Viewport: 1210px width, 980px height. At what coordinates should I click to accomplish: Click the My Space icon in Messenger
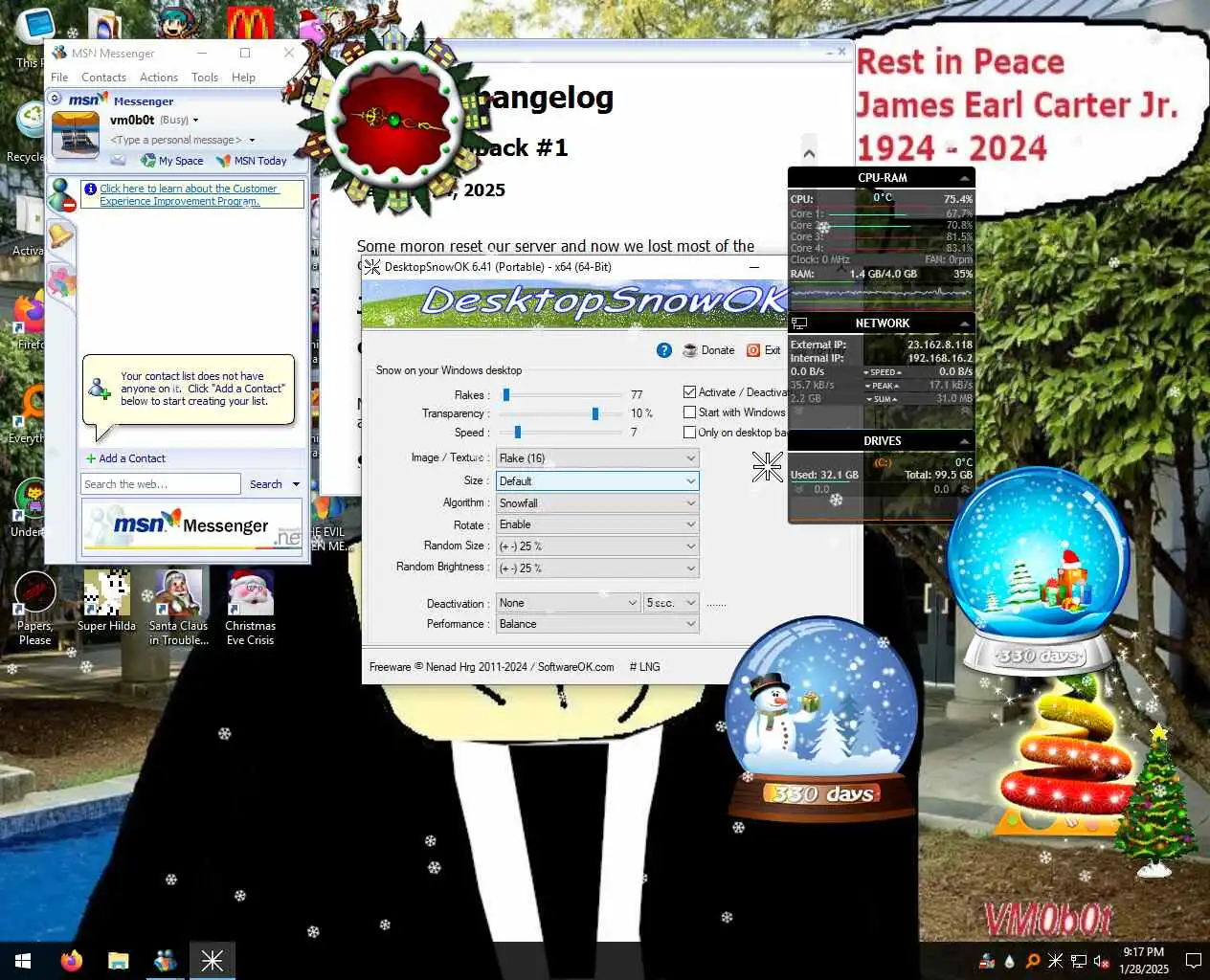point(172,161)
